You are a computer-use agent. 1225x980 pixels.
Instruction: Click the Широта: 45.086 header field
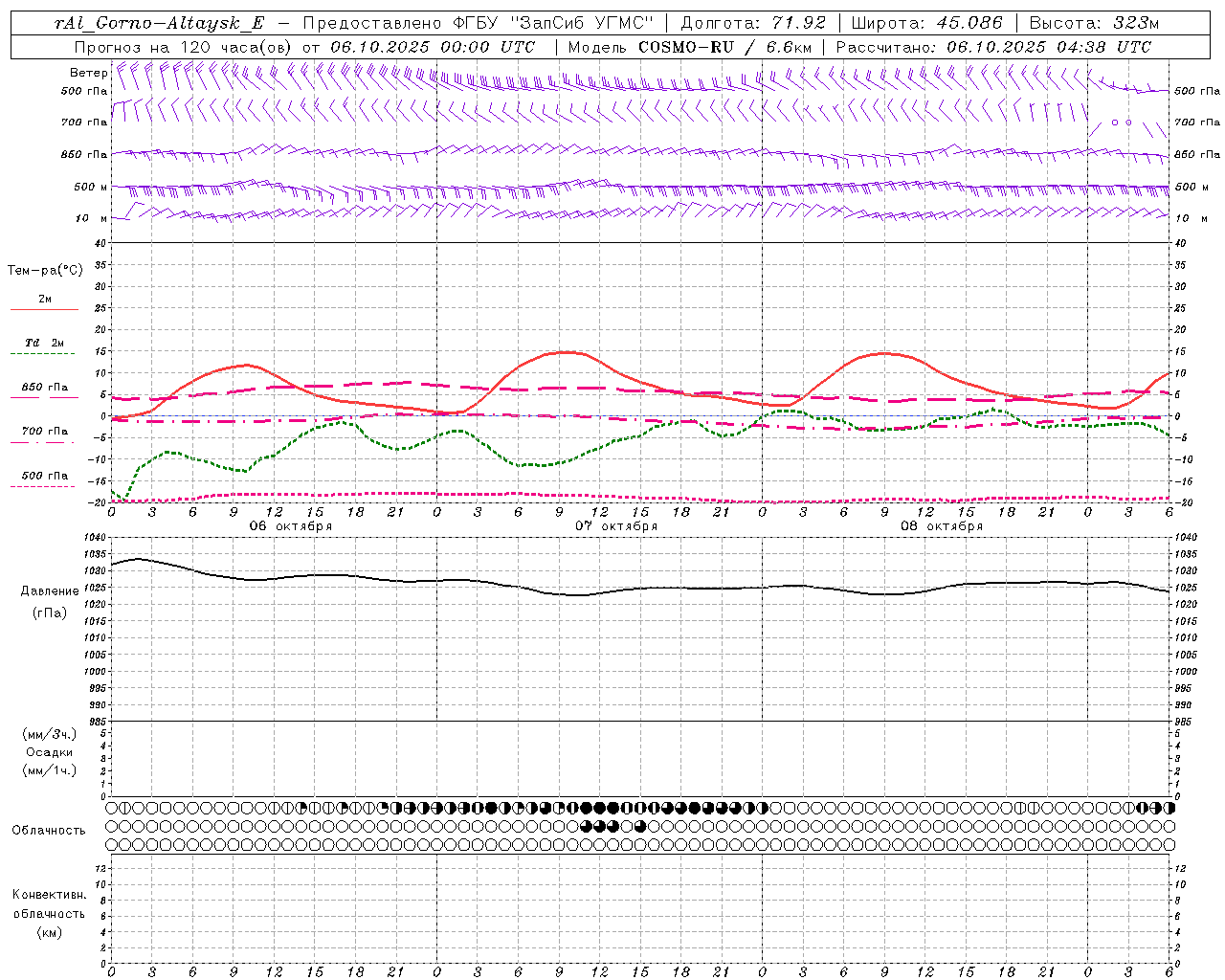[x=926, y=23]
